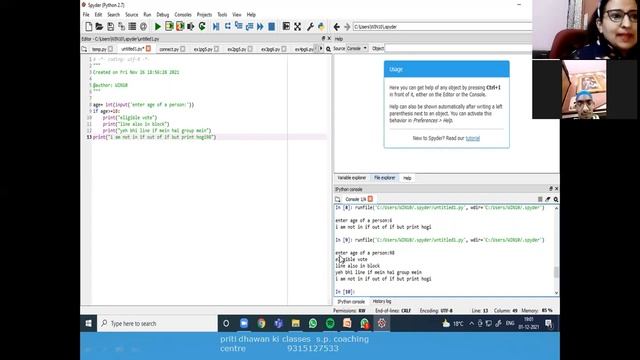Open the Source Console dropdown in Help
The width and height of the screenshot is (640, 360).
coord(357,49)
